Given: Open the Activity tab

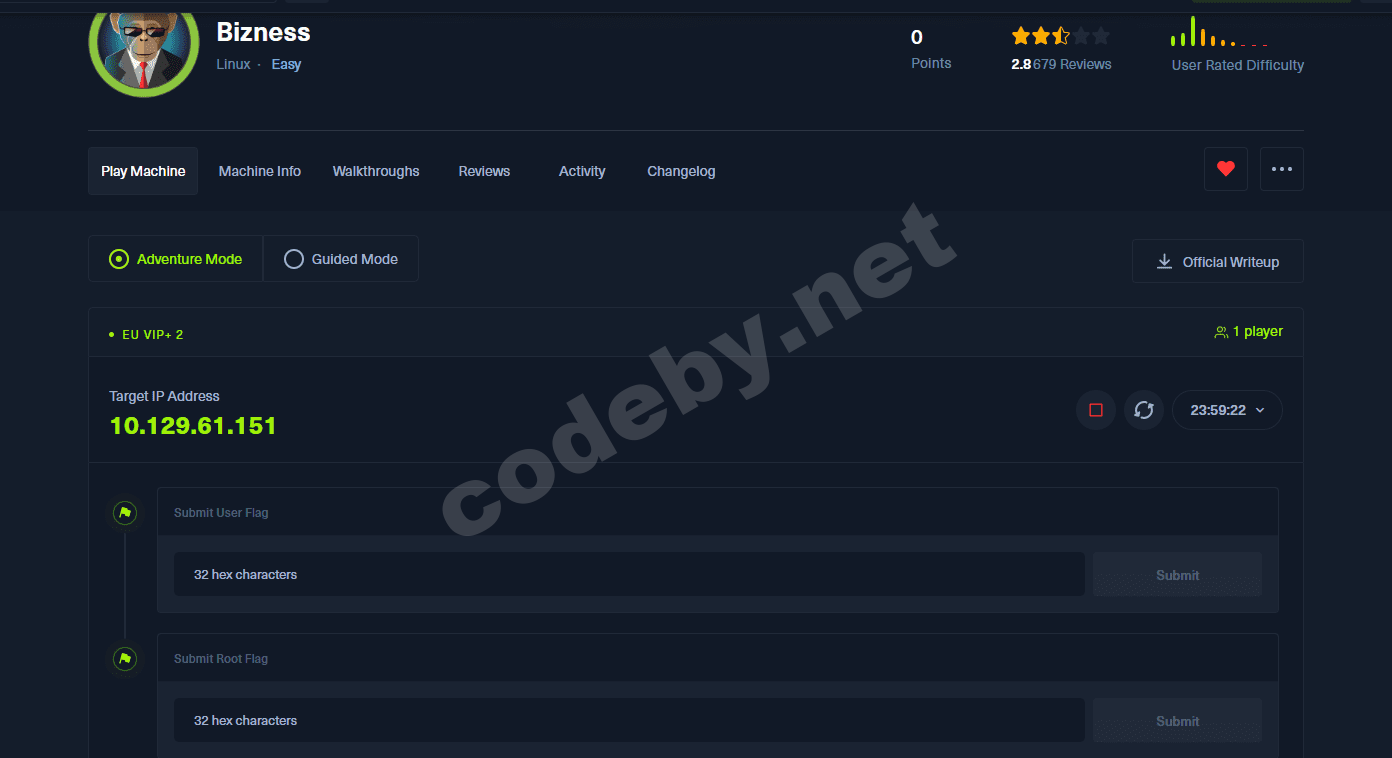Looking at the screenshot, I should 582,171.
